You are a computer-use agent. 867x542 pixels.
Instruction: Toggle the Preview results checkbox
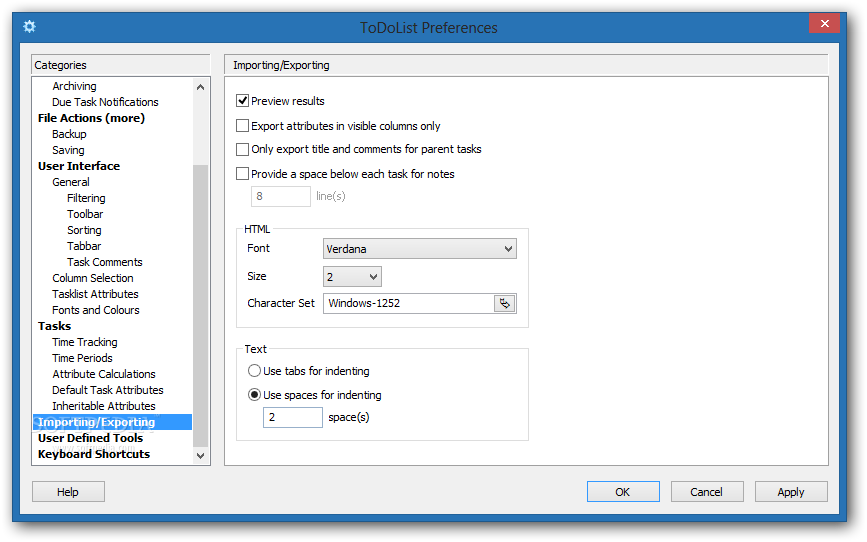[x=242, y=101]
